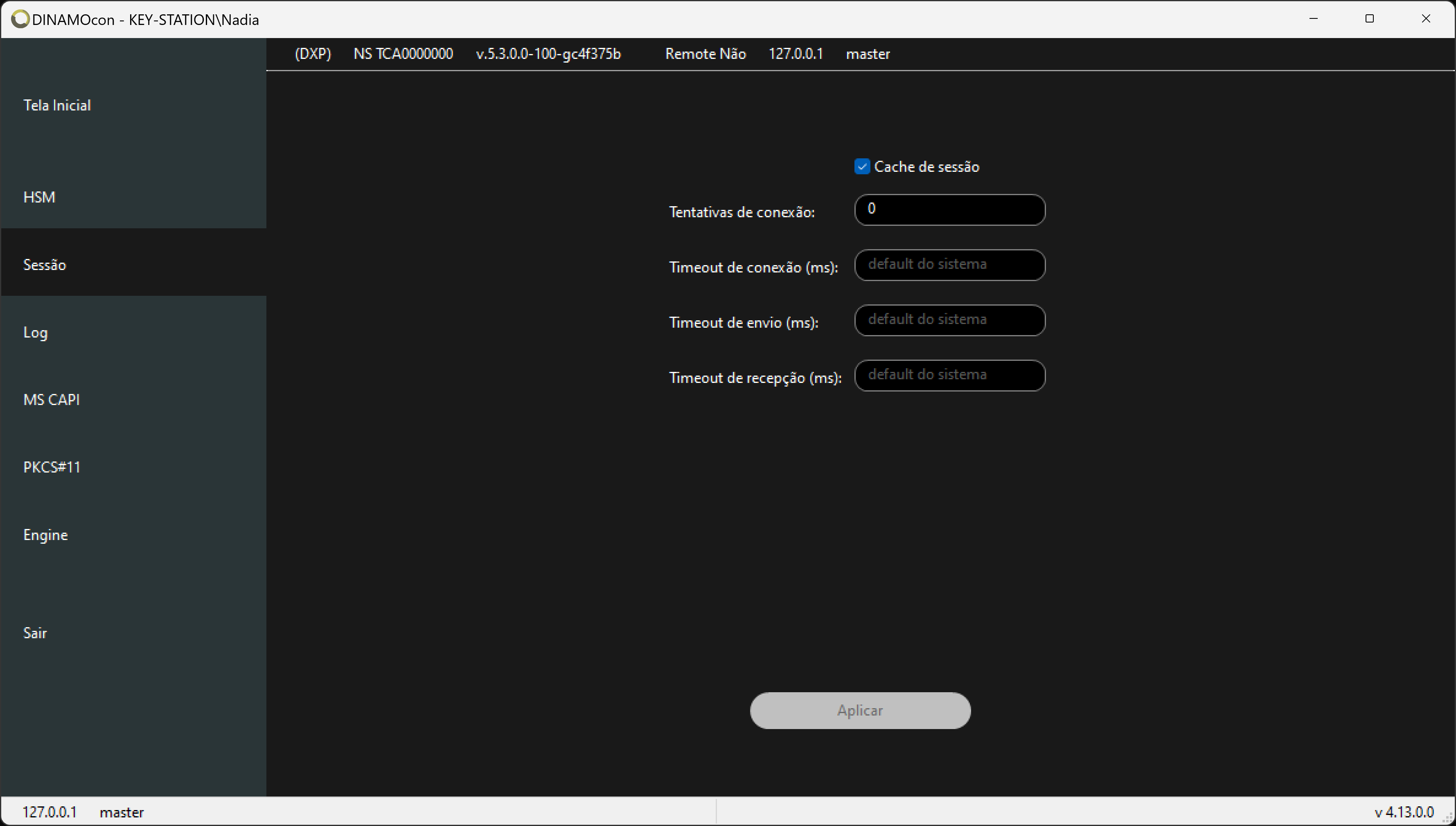Click the Timeout de envio (ms) field
The width and height of the screenshot is (1456, 826).
pyautogui.click(x=949, y=320)
